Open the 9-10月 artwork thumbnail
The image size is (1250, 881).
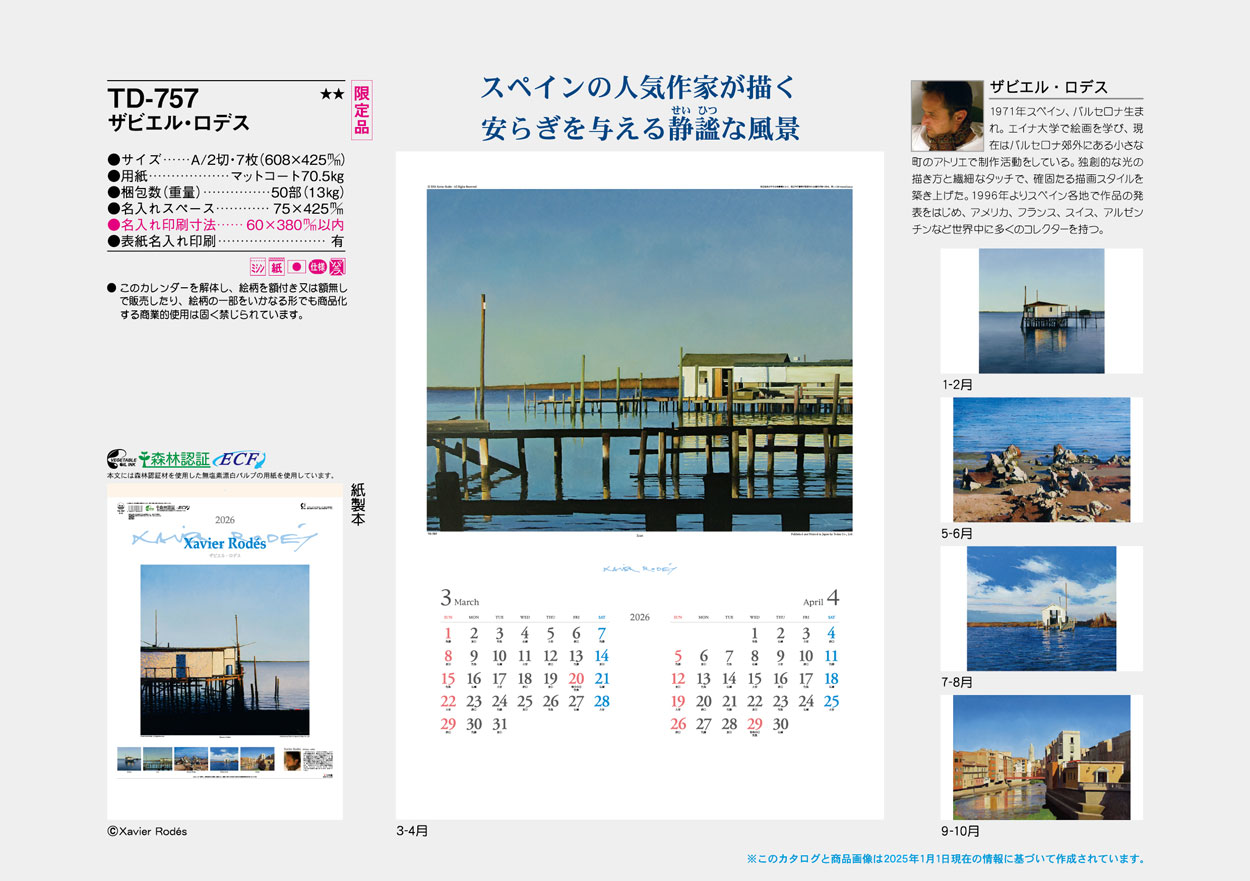(x=1040, y=757)
